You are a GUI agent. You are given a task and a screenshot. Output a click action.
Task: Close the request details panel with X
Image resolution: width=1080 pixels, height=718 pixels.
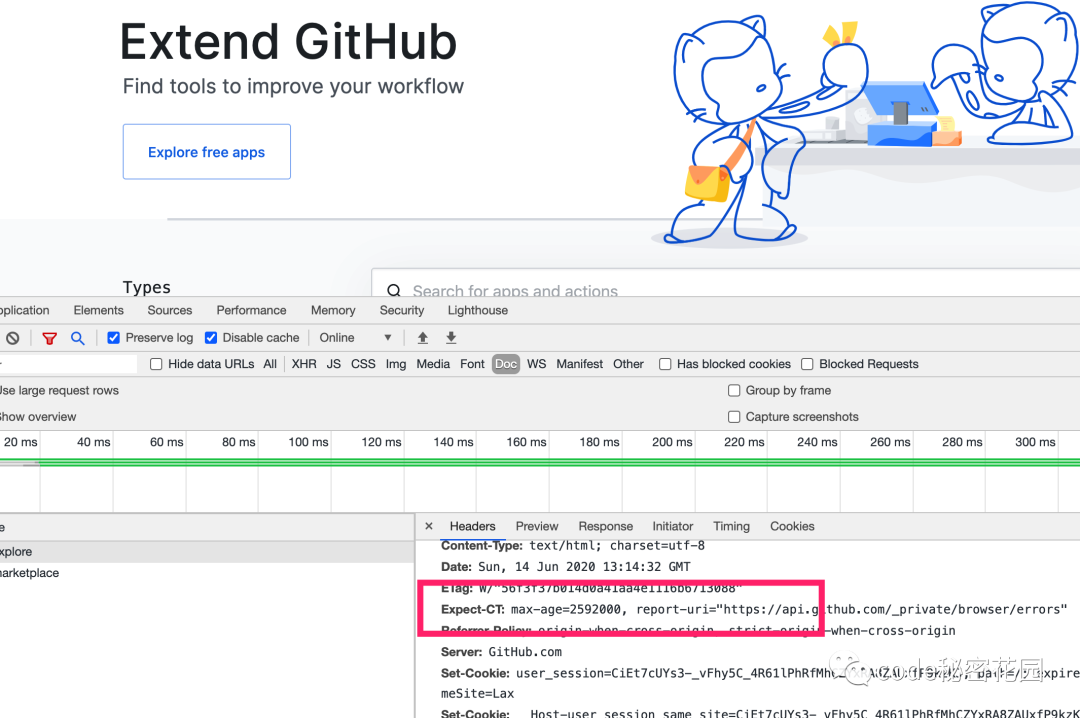pos(429,526)
